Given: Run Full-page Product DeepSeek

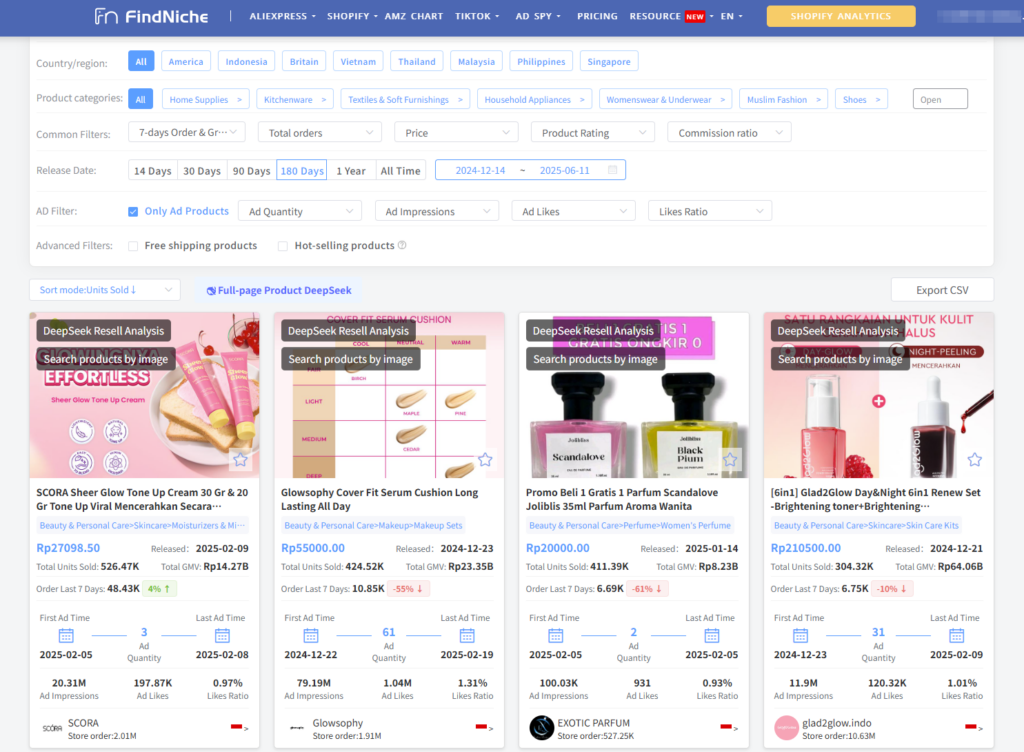Looking at the screenshot, I should click(279, 290).
